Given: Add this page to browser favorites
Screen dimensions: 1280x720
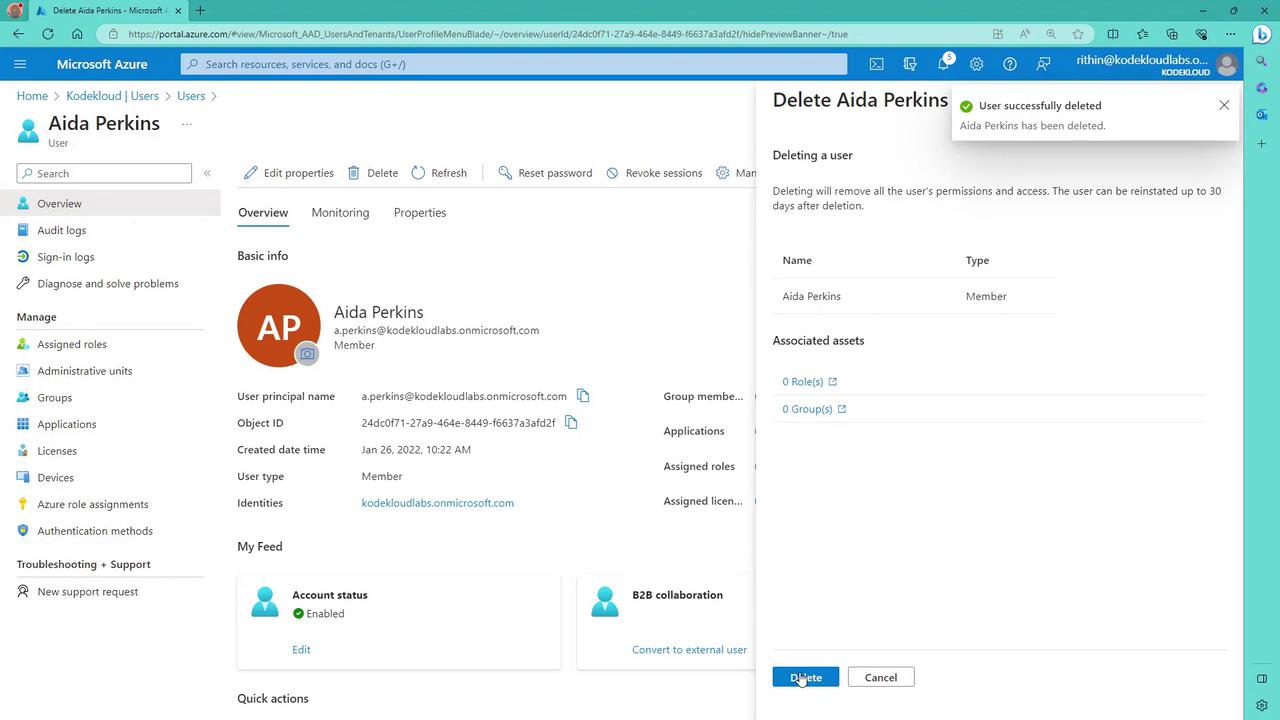Looking at the screenshot, I should click(1078, 34).
